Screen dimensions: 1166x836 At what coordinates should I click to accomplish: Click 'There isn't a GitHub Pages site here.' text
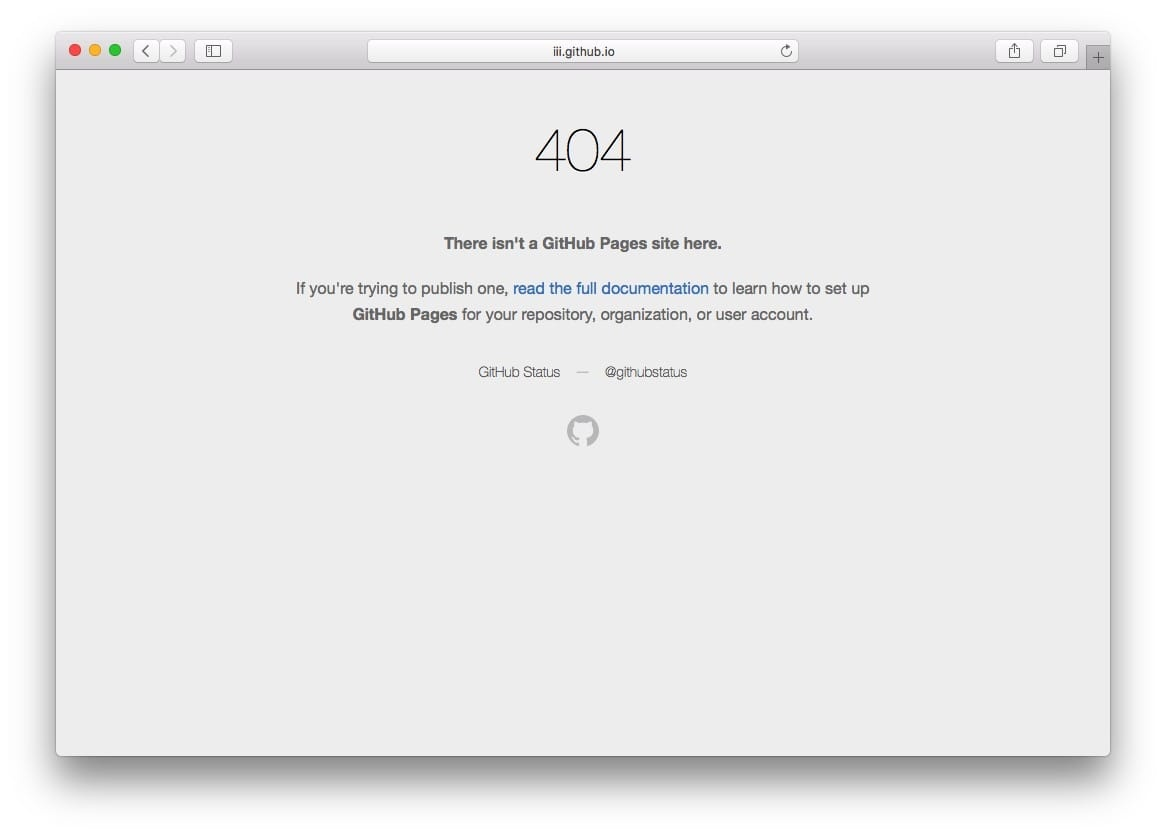click(583, 243)
